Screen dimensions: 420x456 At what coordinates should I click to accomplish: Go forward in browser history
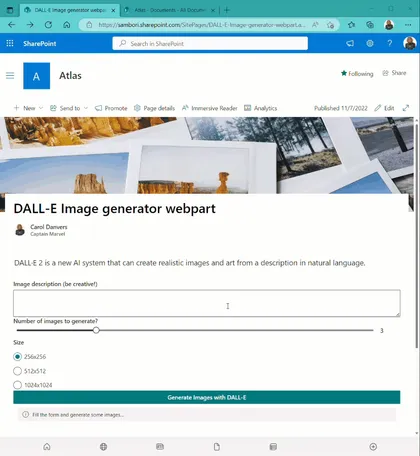tap(30, 25)
